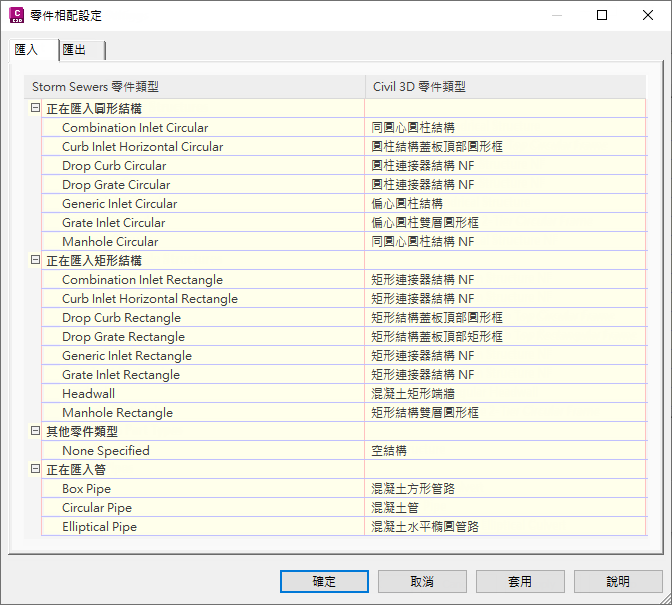Click the Combination Inlet Rectangle 矩形連接器結構 NF cell
This screenshot has height=605, width=672.
point(506,280)
